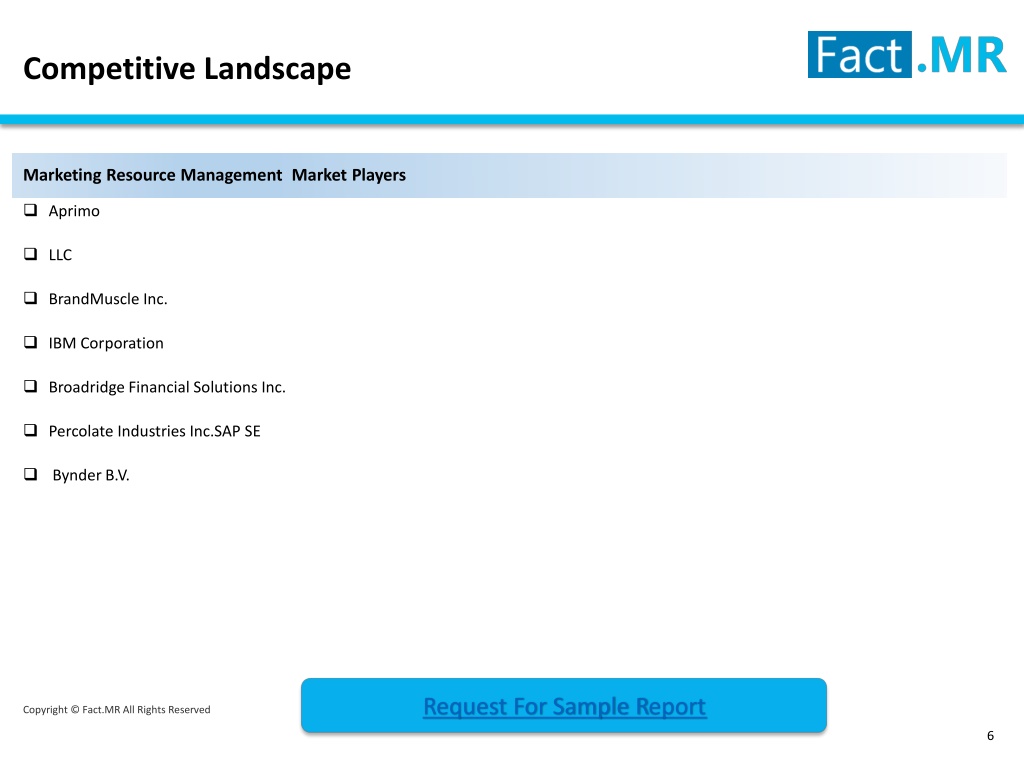Screen dimensions: 1024x768
Task: Select 'Percolate Industries Inc.SAP SE' text
Action: (154, 431)
